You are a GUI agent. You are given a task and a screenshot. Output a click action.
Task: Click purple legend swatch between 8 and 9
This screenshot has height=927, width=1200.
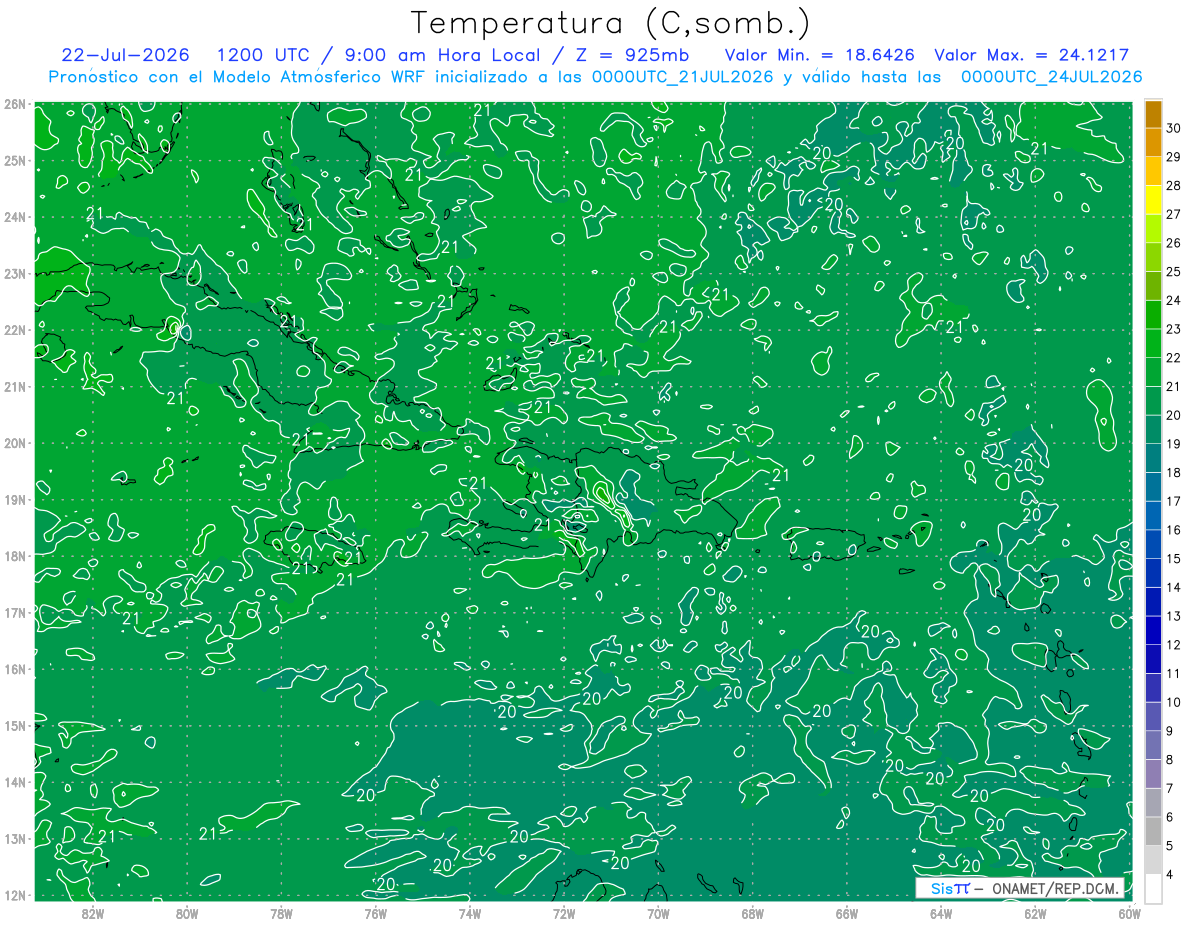(1152, 745)
